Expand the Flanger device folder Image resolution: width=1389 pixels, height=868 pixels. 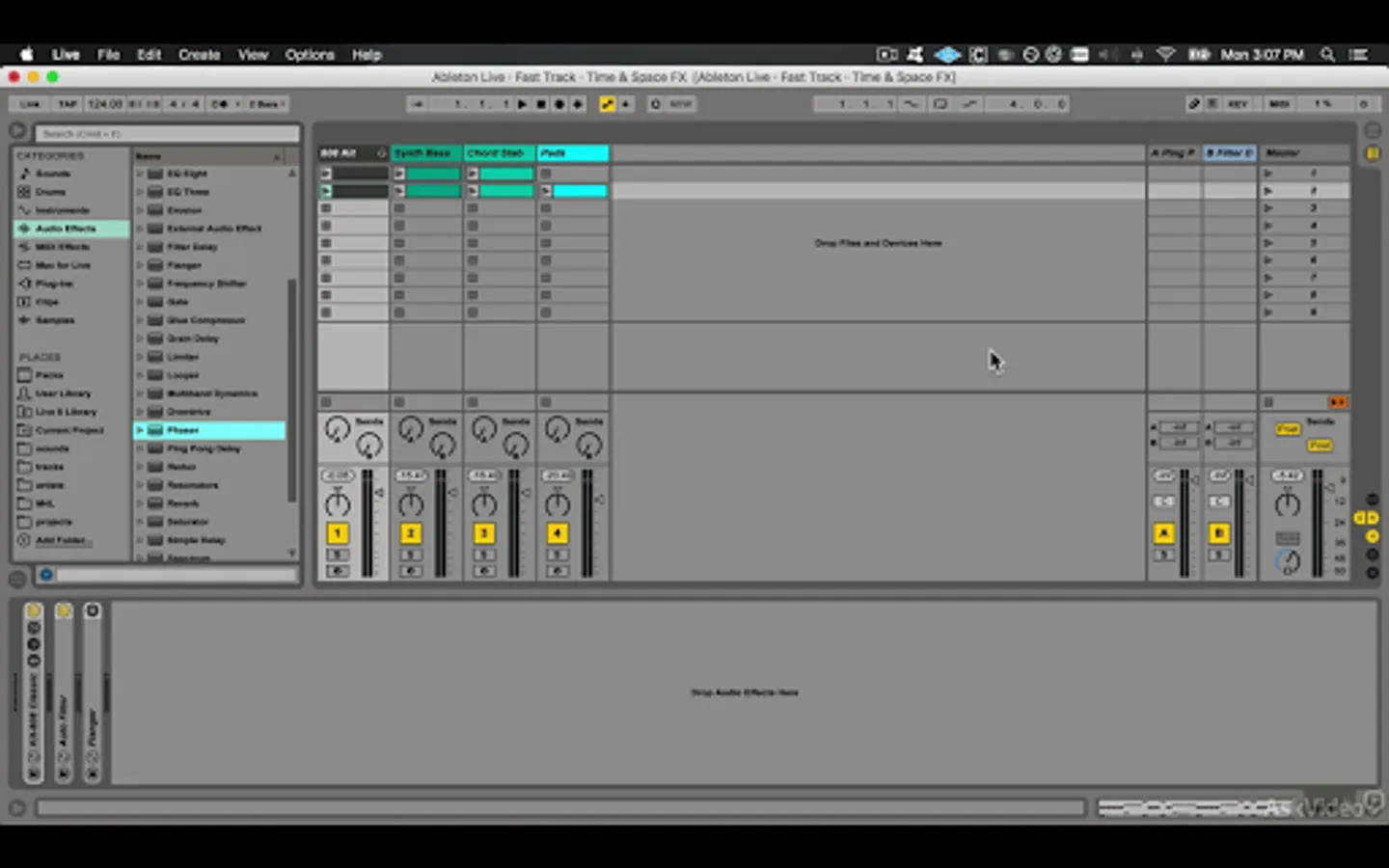140,265
